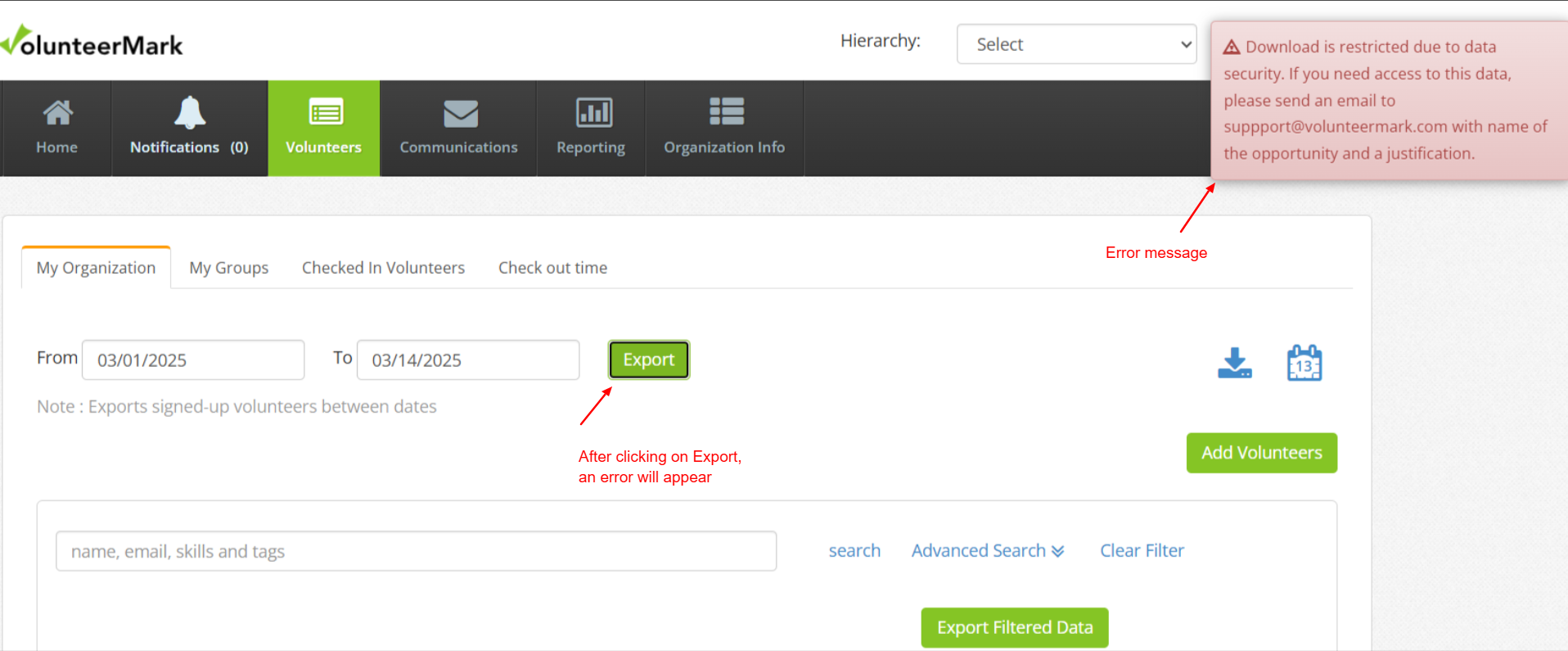Screen dimensions: 1568x651
Task: Click the Add Volunteers button
Action: pos(1261,453)
